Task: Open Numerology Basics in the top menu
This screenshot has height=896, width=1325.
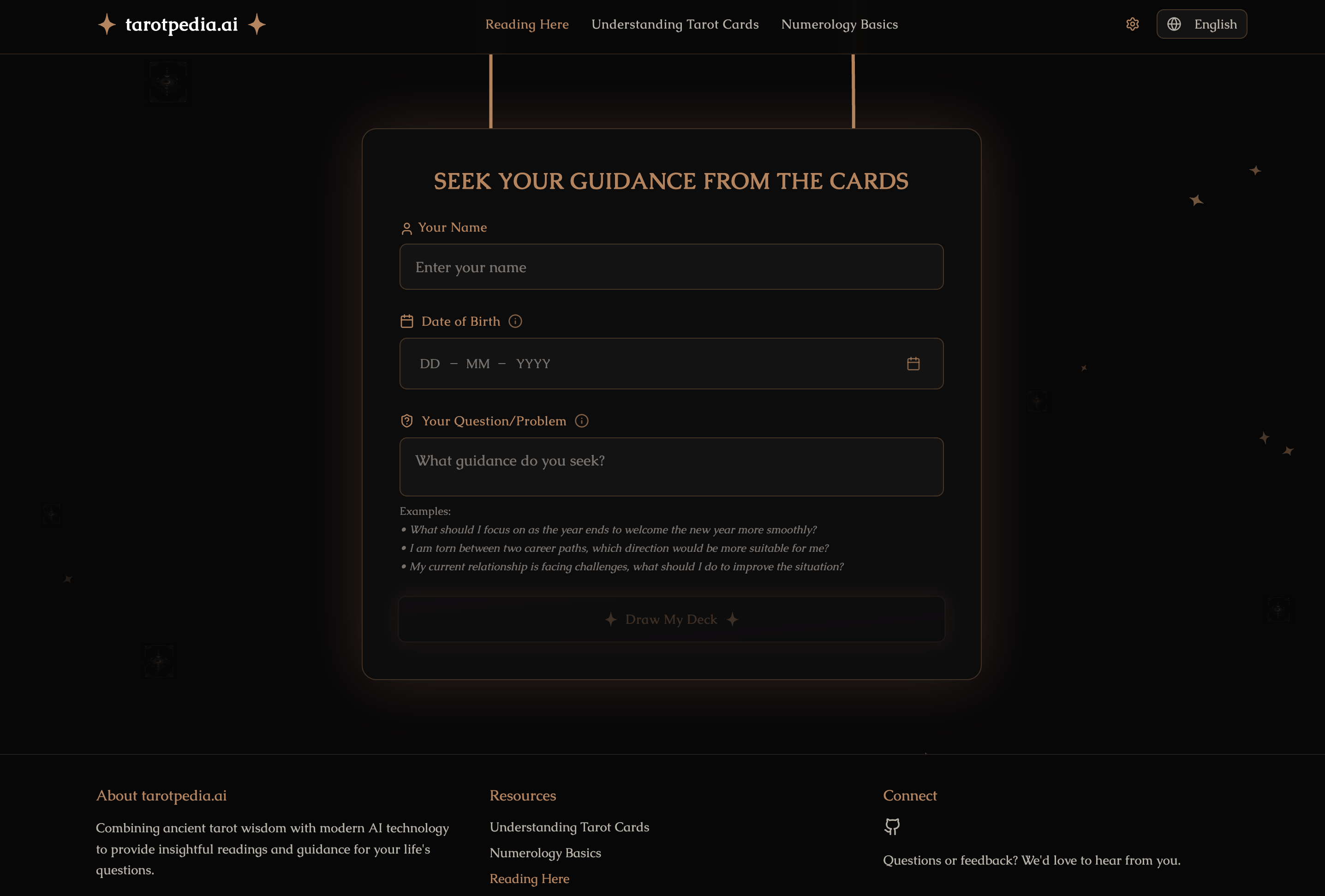Action: point(839,24)
